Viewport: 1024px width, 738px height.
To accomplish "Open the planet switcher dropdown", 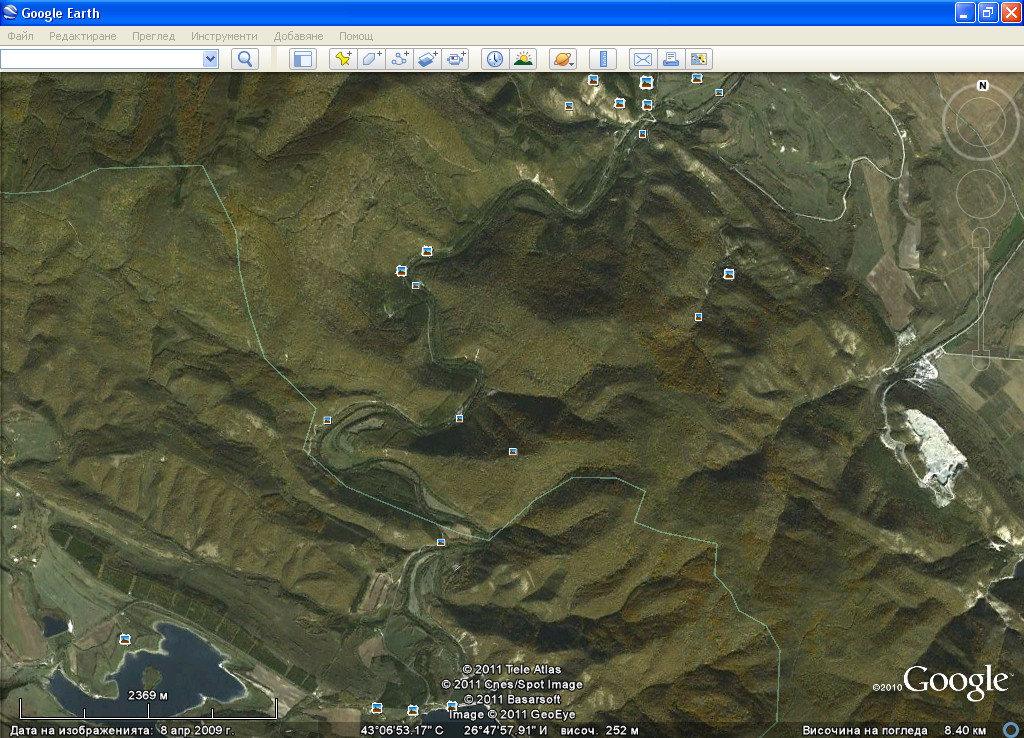I will [x=563, y=59].
